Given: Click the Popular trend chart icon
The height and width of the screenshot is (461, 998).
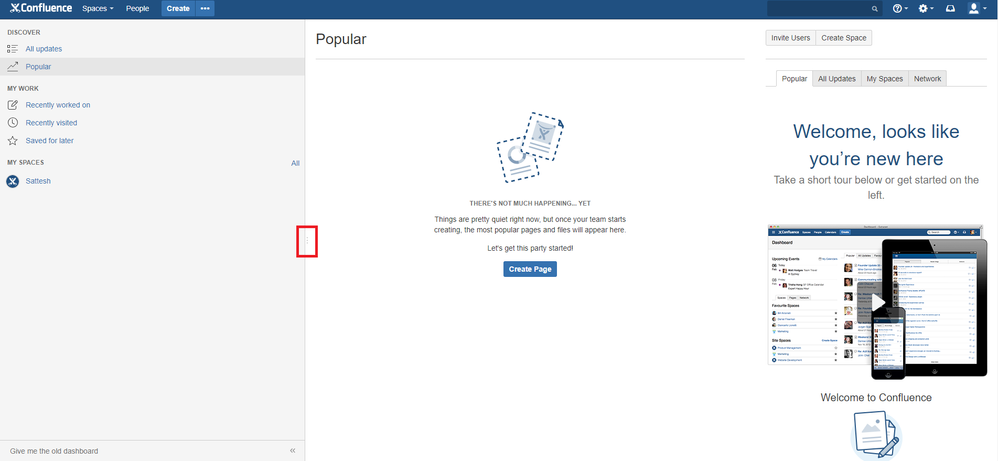Looking at the screenshot, I should point(12,66).
